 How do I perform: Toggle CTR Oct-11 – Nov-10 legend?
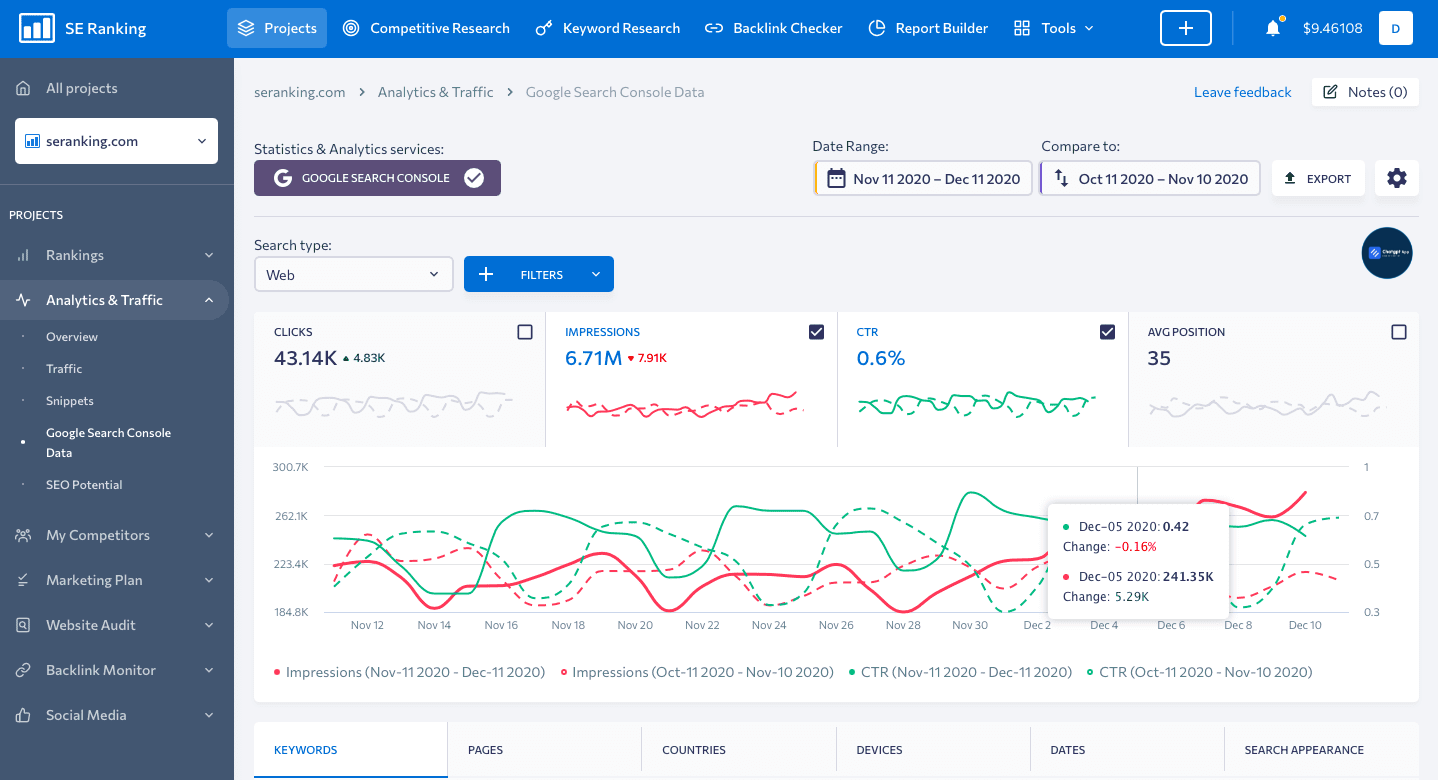coord(1199,672)
